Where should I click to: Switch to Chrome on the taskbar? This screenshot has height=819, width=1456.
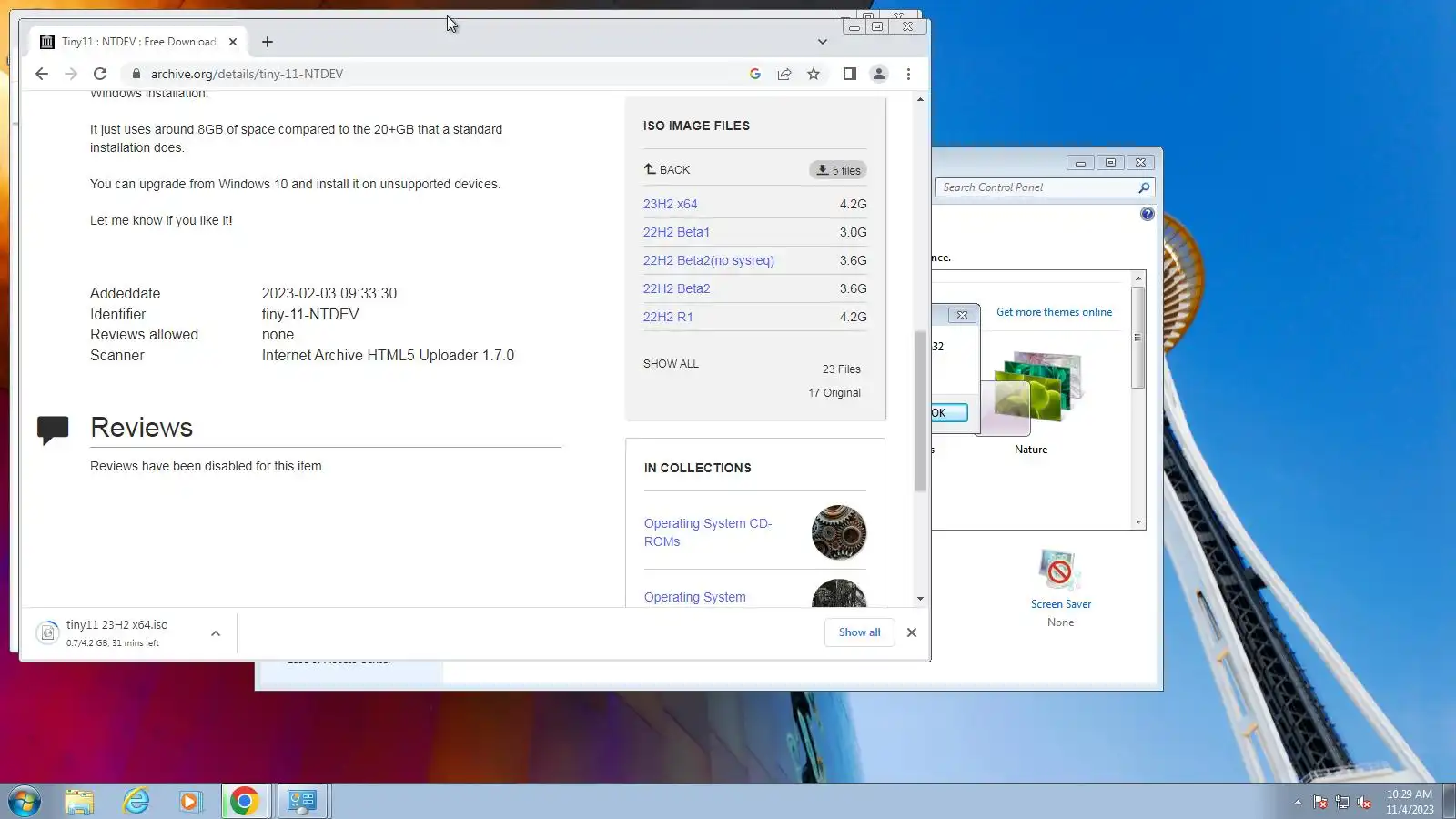click(x=244, y=802)
